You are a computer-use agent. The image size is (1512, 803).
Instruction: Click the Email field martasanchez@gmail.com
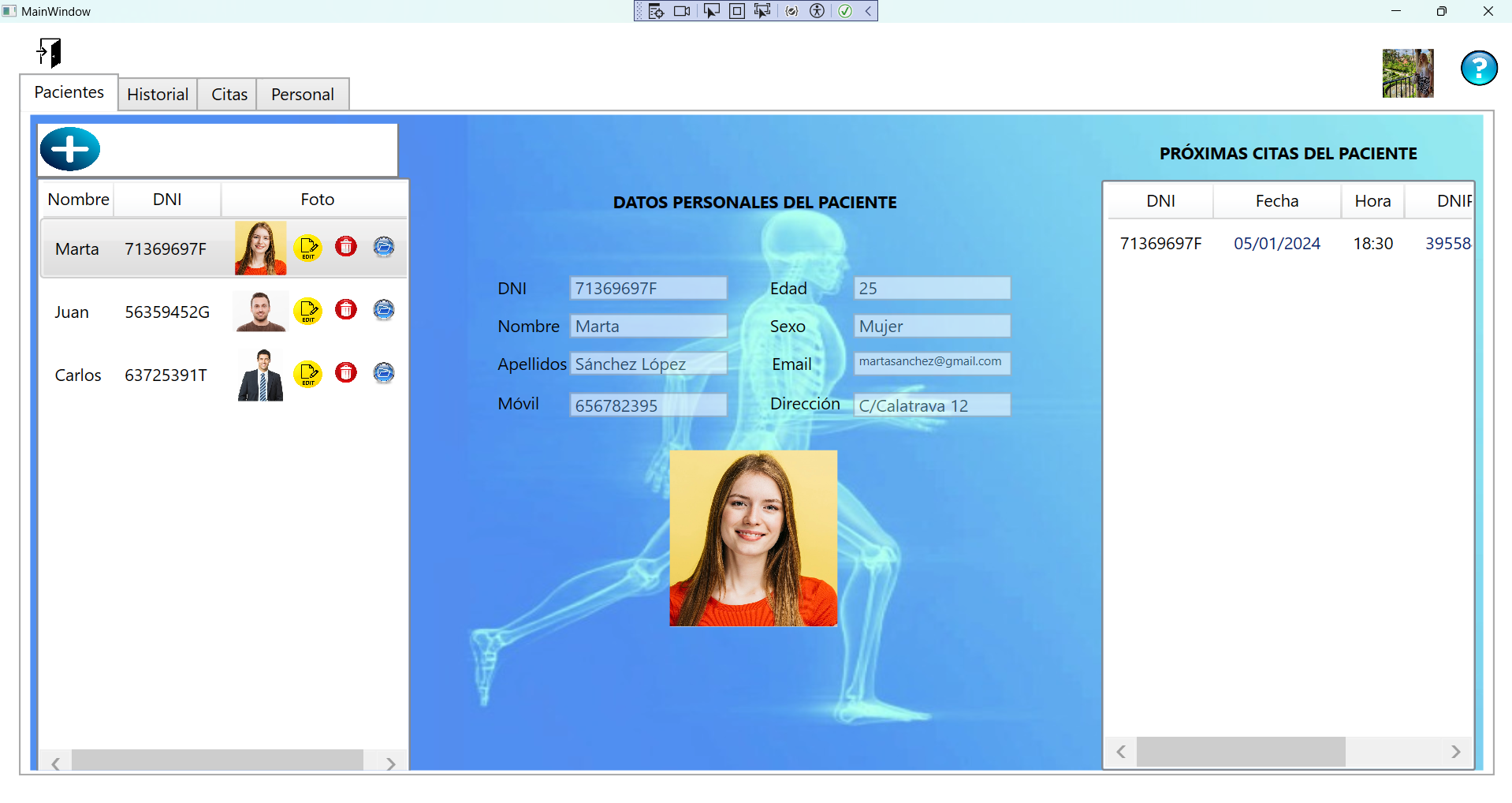[x=932, y=363]
